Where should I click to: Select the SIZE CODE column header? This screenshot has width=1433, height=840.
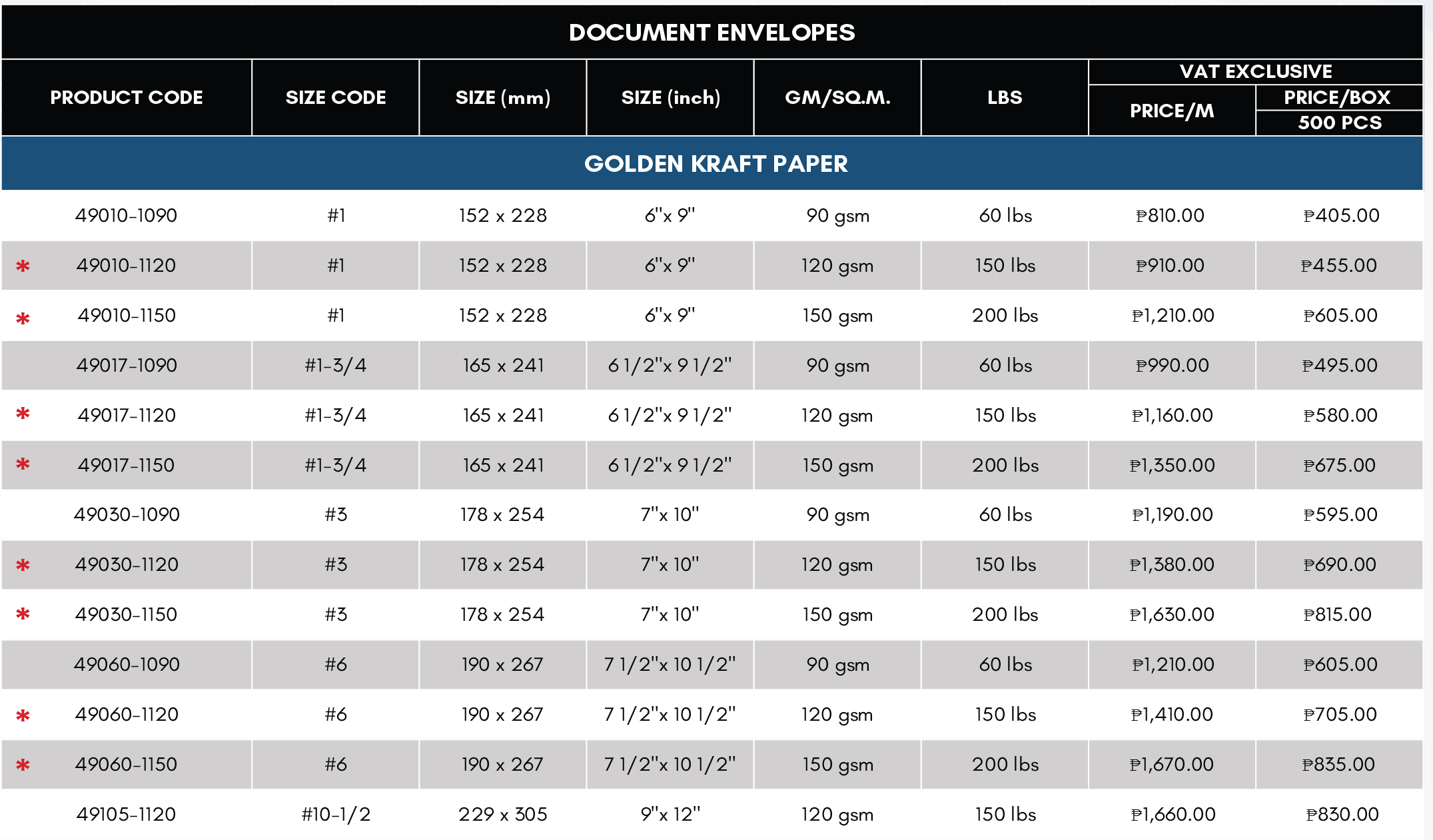tap(336, 98)
